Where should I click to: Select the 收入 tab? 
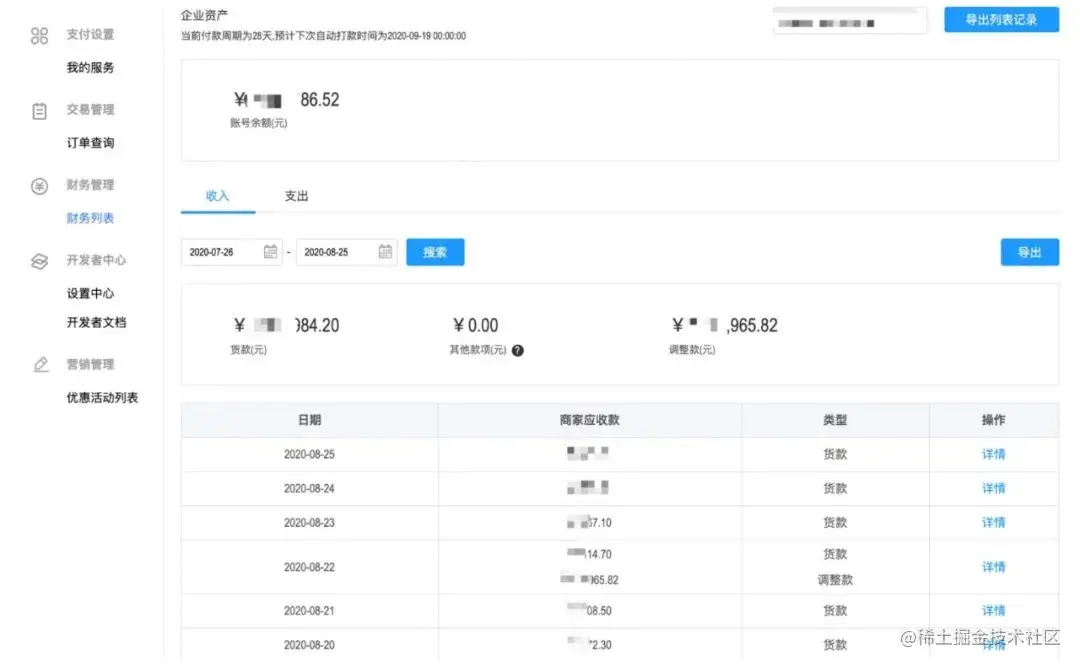pos(217,196)
